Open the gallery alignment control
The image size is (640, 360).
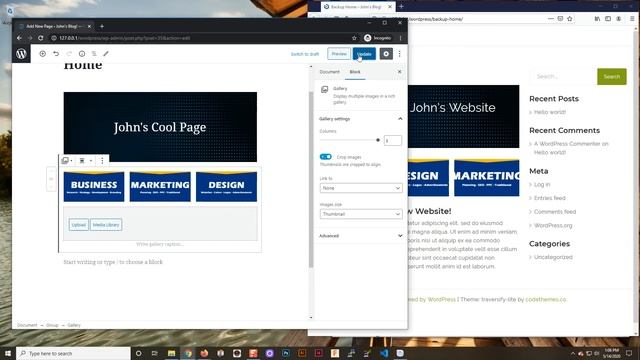coord(85,161)
